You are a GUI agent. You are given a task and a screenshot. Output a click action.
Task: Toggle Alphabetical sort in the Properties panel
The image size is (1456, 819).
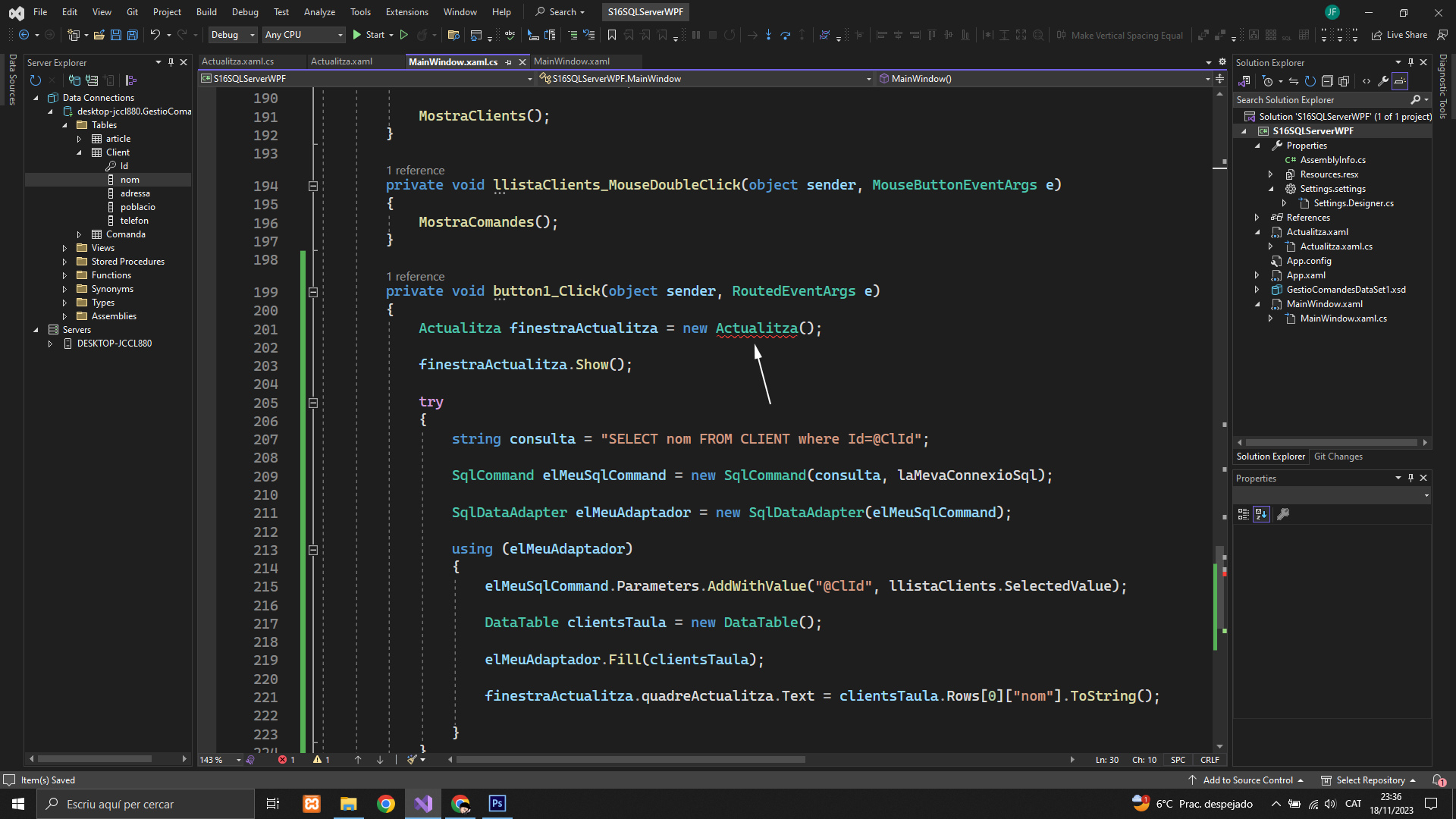(1261, 514)
